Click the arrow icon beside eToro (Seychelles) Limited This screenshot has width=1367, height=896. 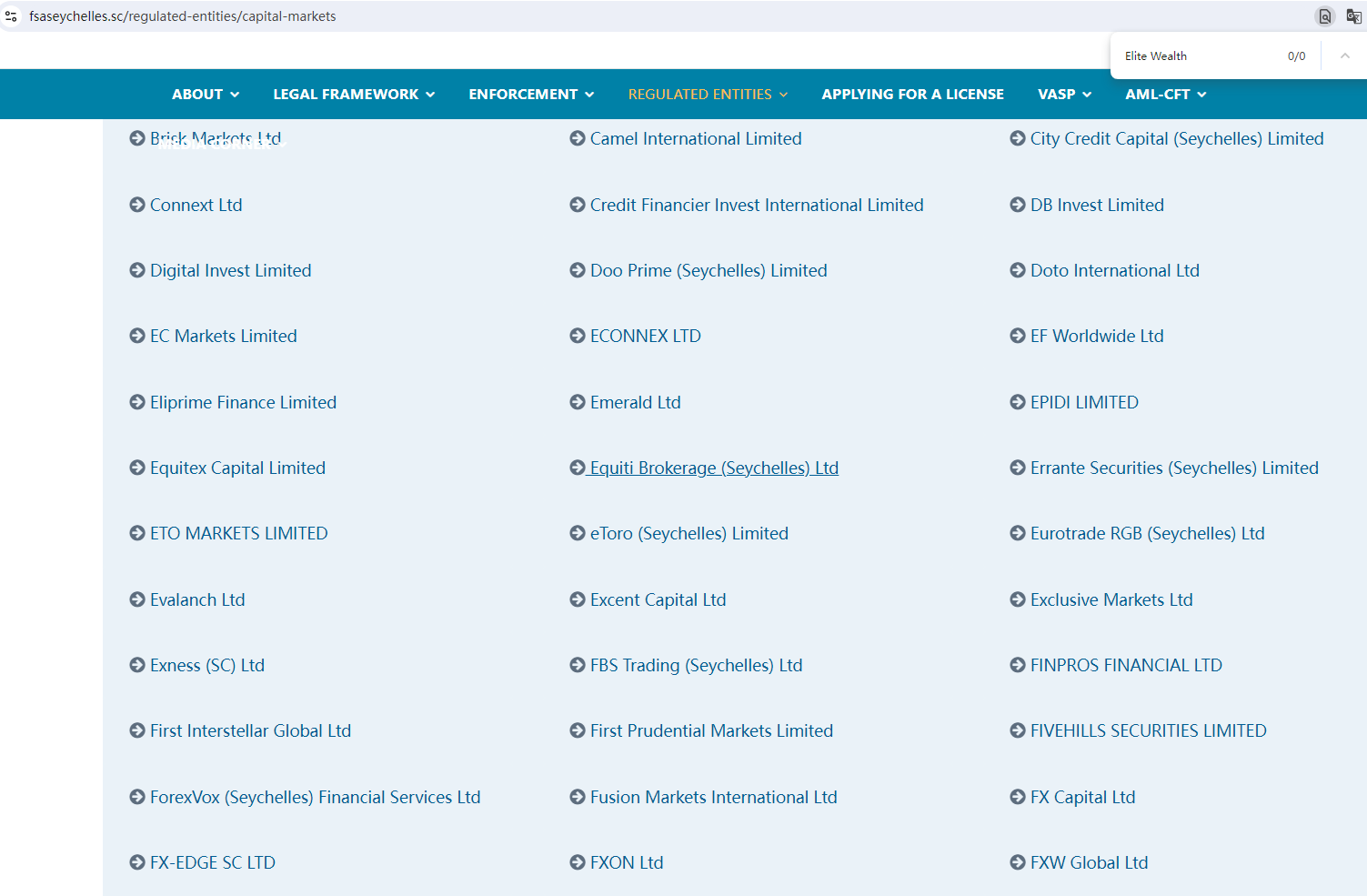(x=578, y=533)
